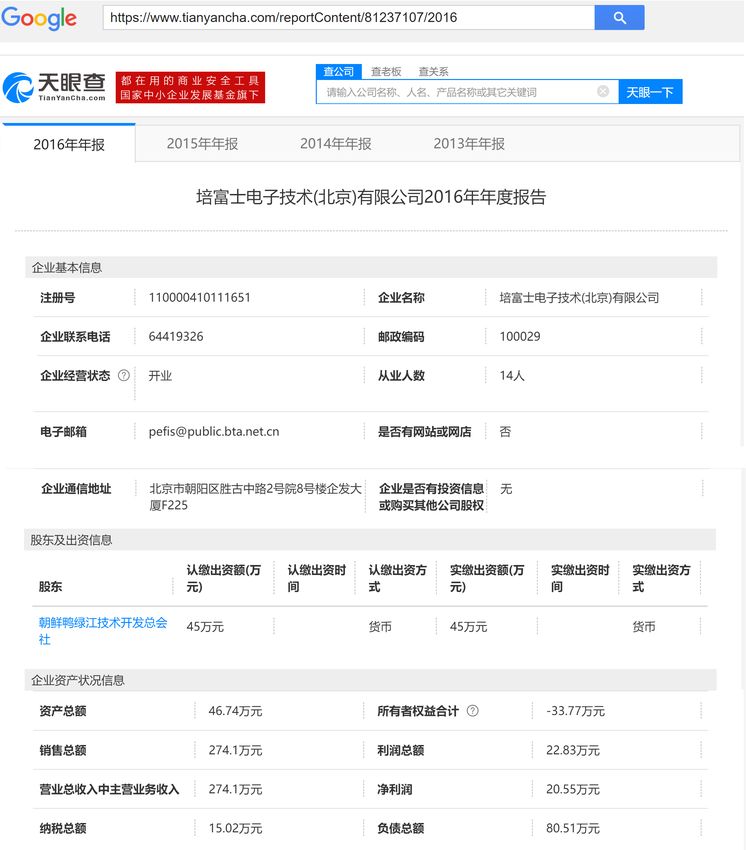Viewport: 746px width, 850px height.
Task: Click the 销售总额 label
Action: [x=62, y=750]
